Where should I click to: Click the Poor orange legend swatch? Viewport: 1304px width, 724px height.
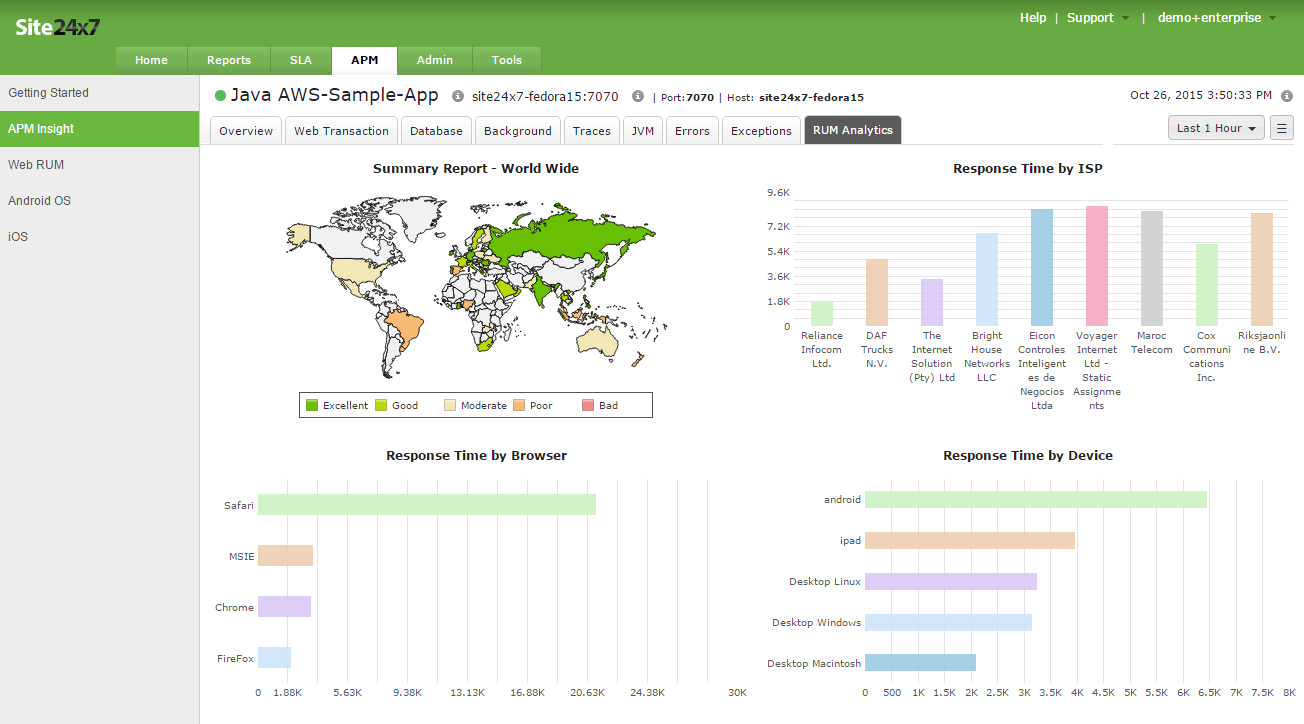[519, 405]
